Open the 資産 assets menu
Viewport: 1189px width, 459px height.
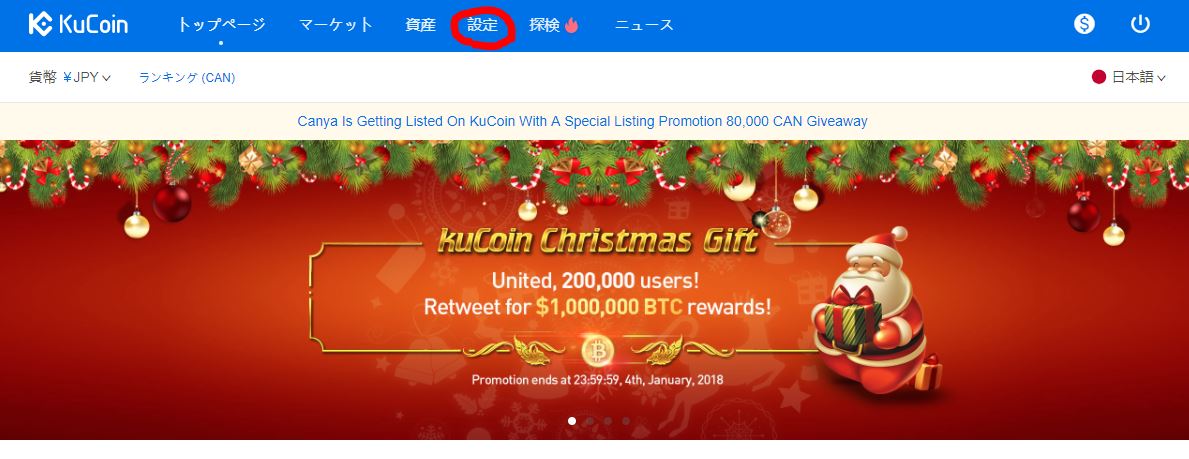click(x=420, y=25)
